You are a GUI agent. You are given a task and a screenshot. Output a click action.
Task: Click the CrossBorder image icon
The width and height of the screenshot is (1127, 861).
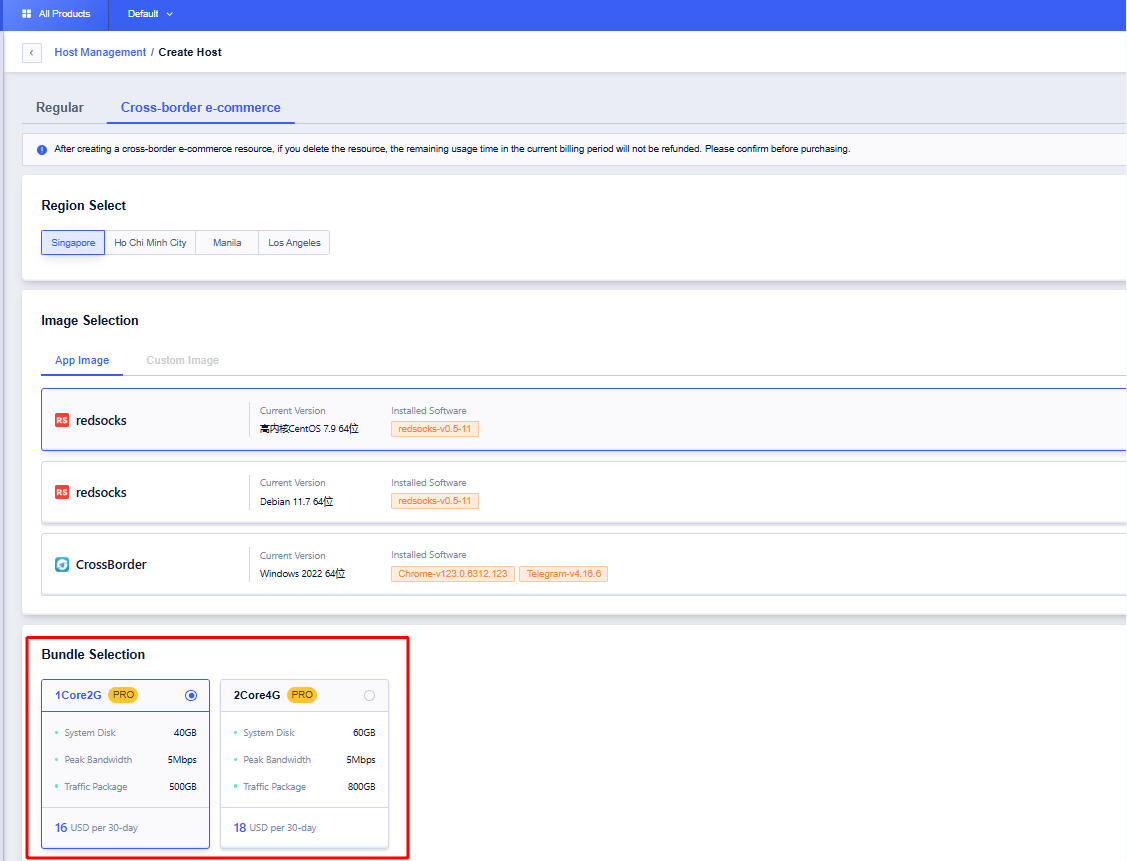[x=62, y=564]
